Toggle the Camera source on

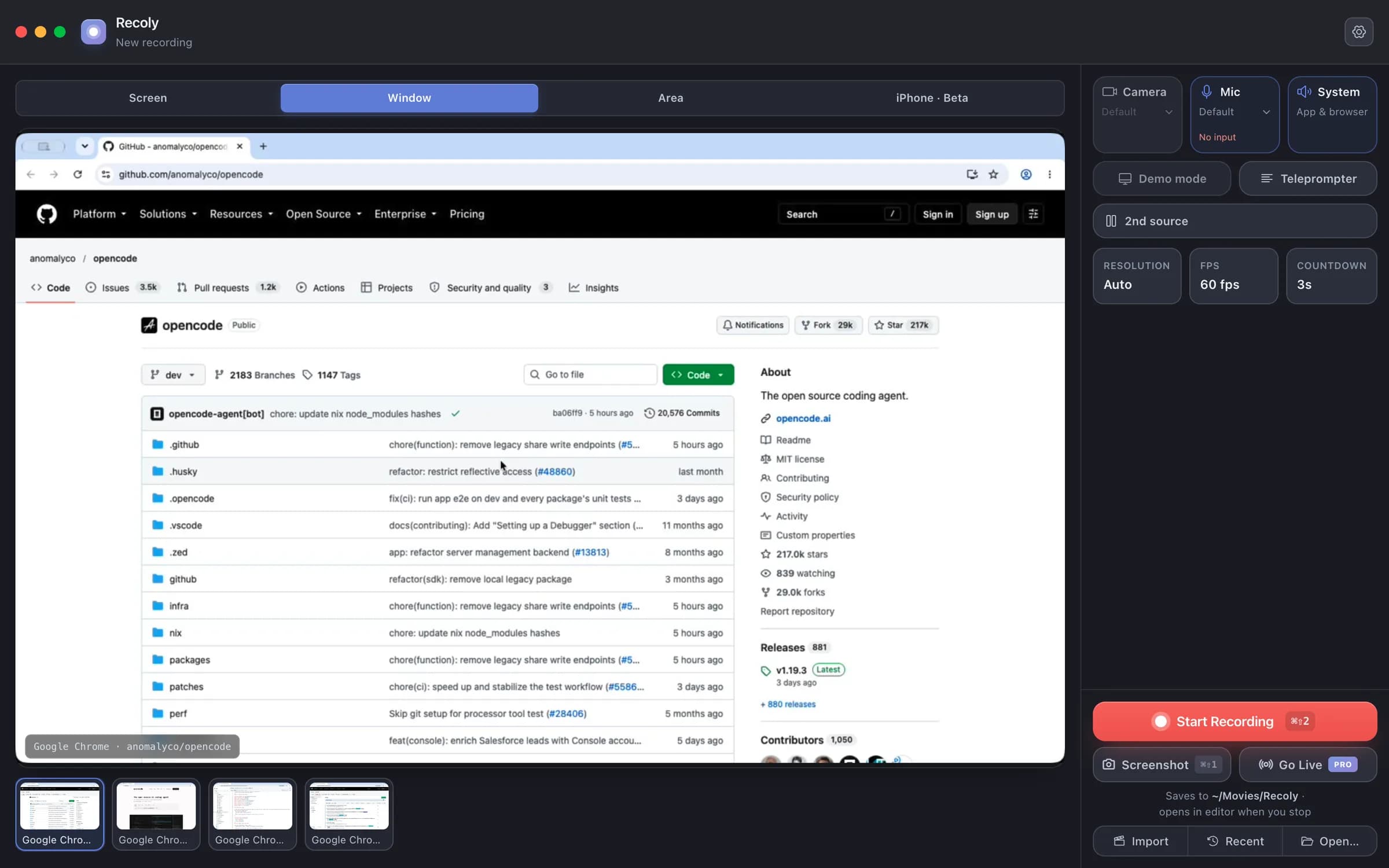pos(1137,115)
